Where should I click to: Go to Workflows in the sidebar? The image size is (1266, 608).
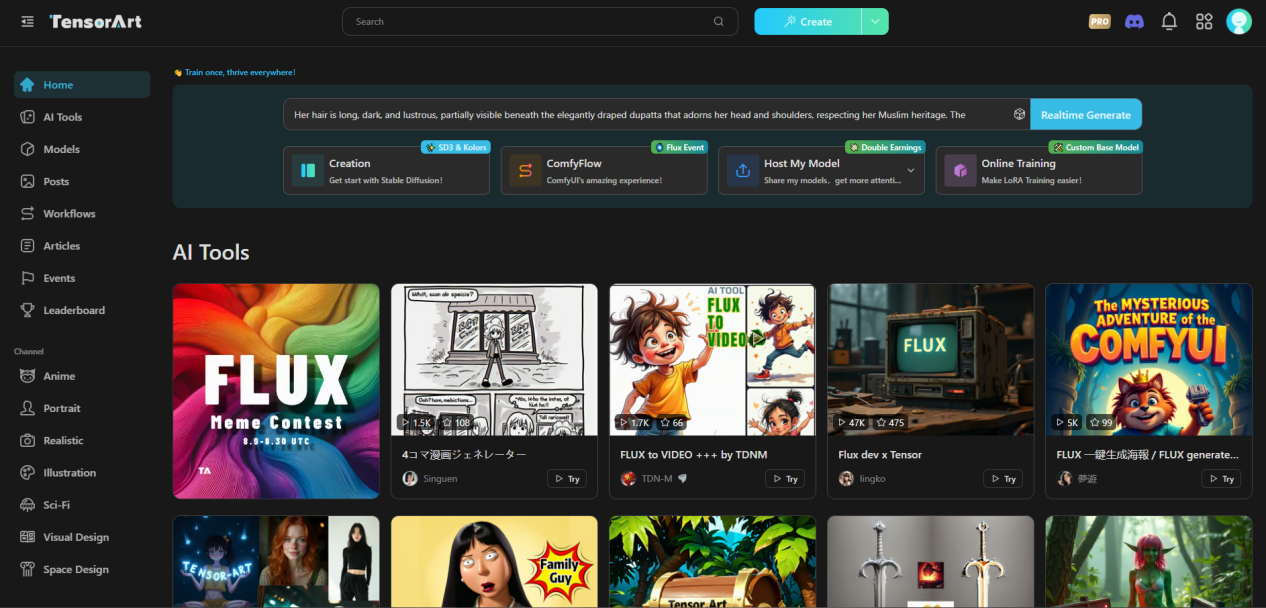tap(69, 213)
